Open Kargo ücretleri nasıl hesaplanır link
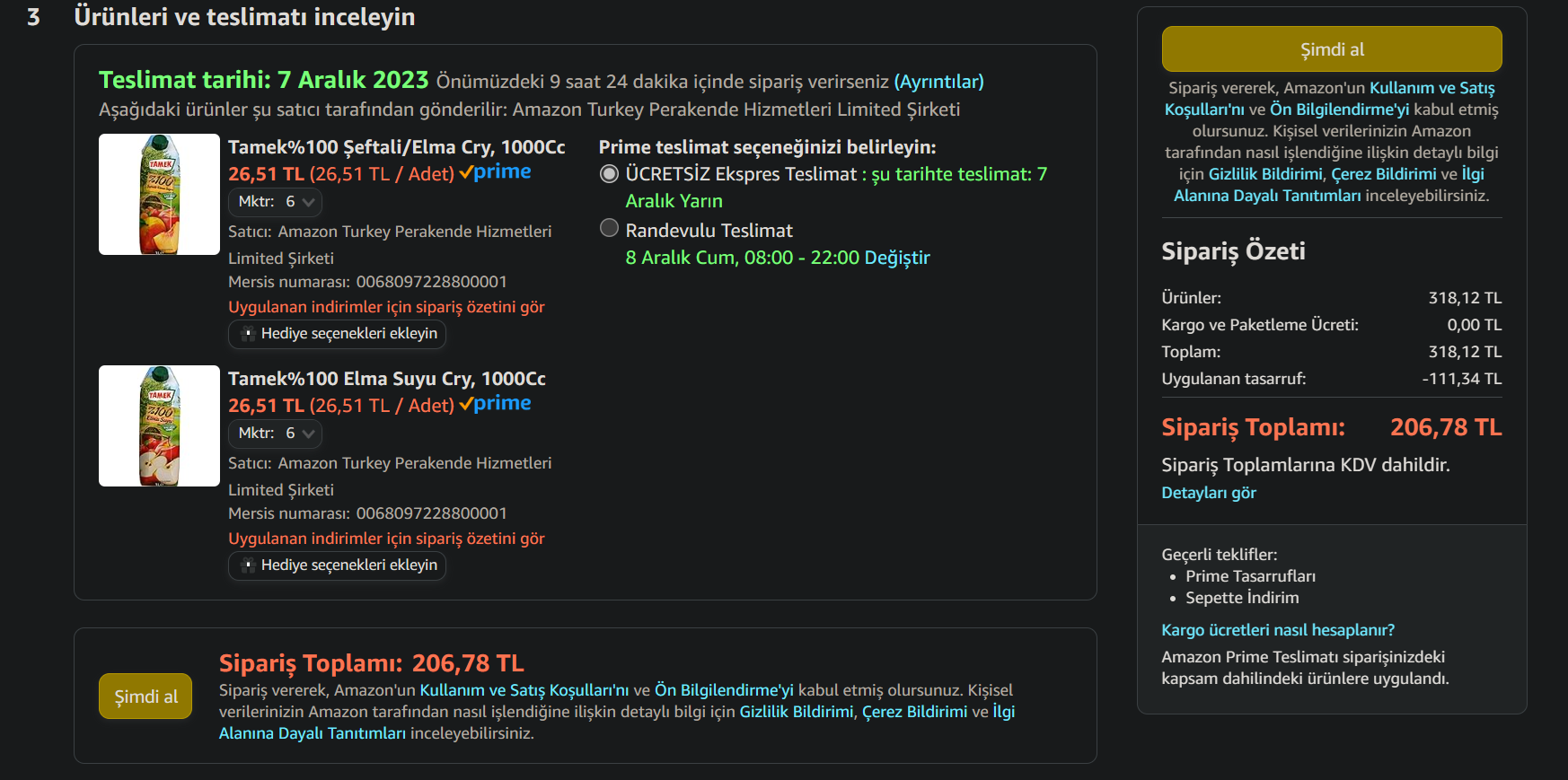 tap(1278, 630)
